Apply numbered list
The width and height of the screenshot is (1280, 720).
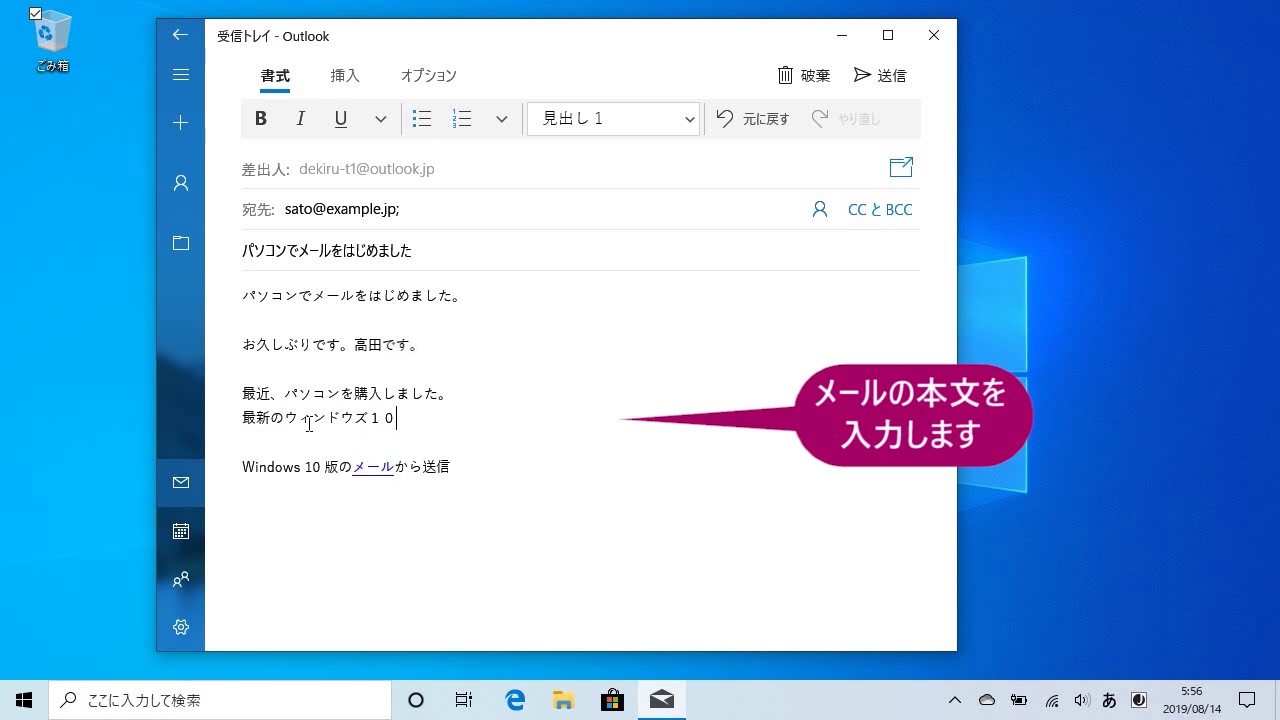coord(462,119)
